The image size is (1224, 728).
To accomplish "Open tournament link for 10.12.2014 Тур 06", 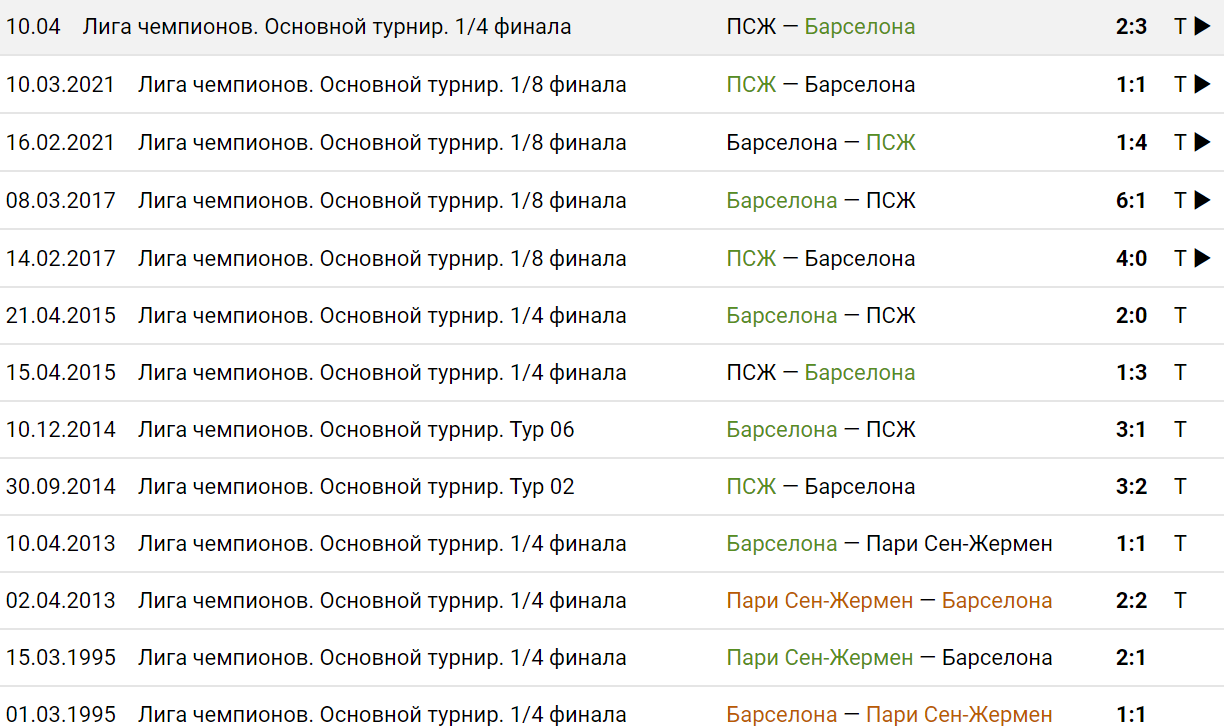I will pyautogui.click(x=356, y=430).
